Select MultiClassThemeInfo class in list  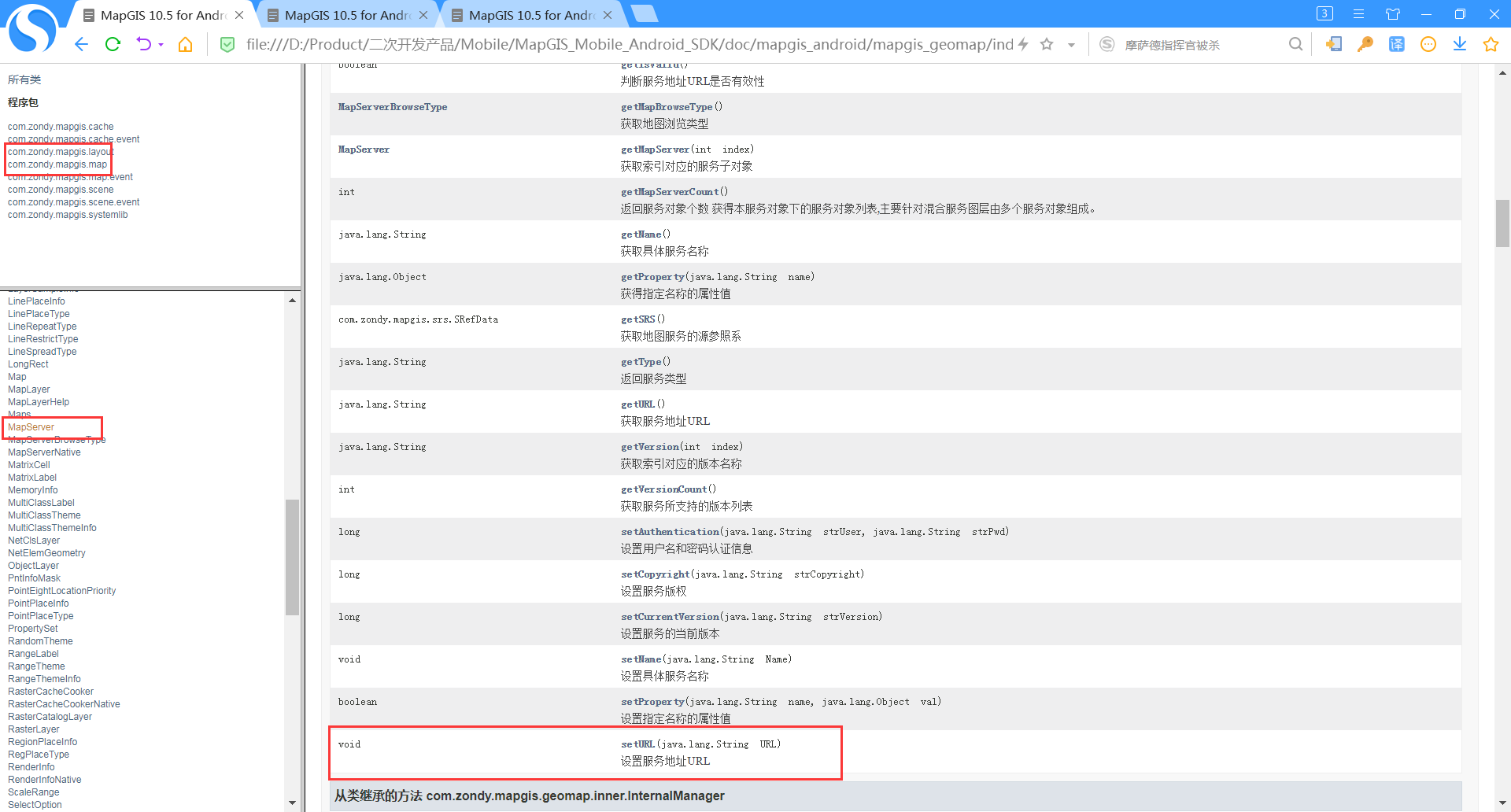tap(52, 528)
